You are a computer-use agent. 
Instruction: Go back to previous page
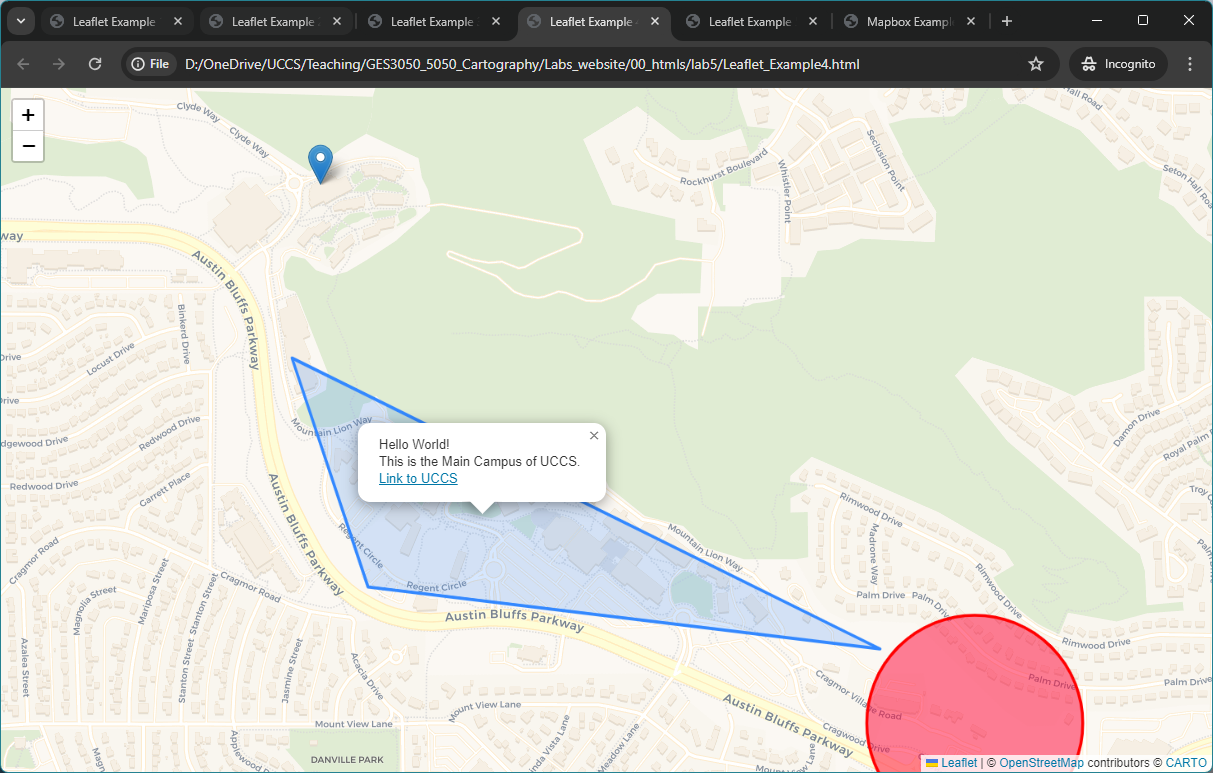point(24,64)
